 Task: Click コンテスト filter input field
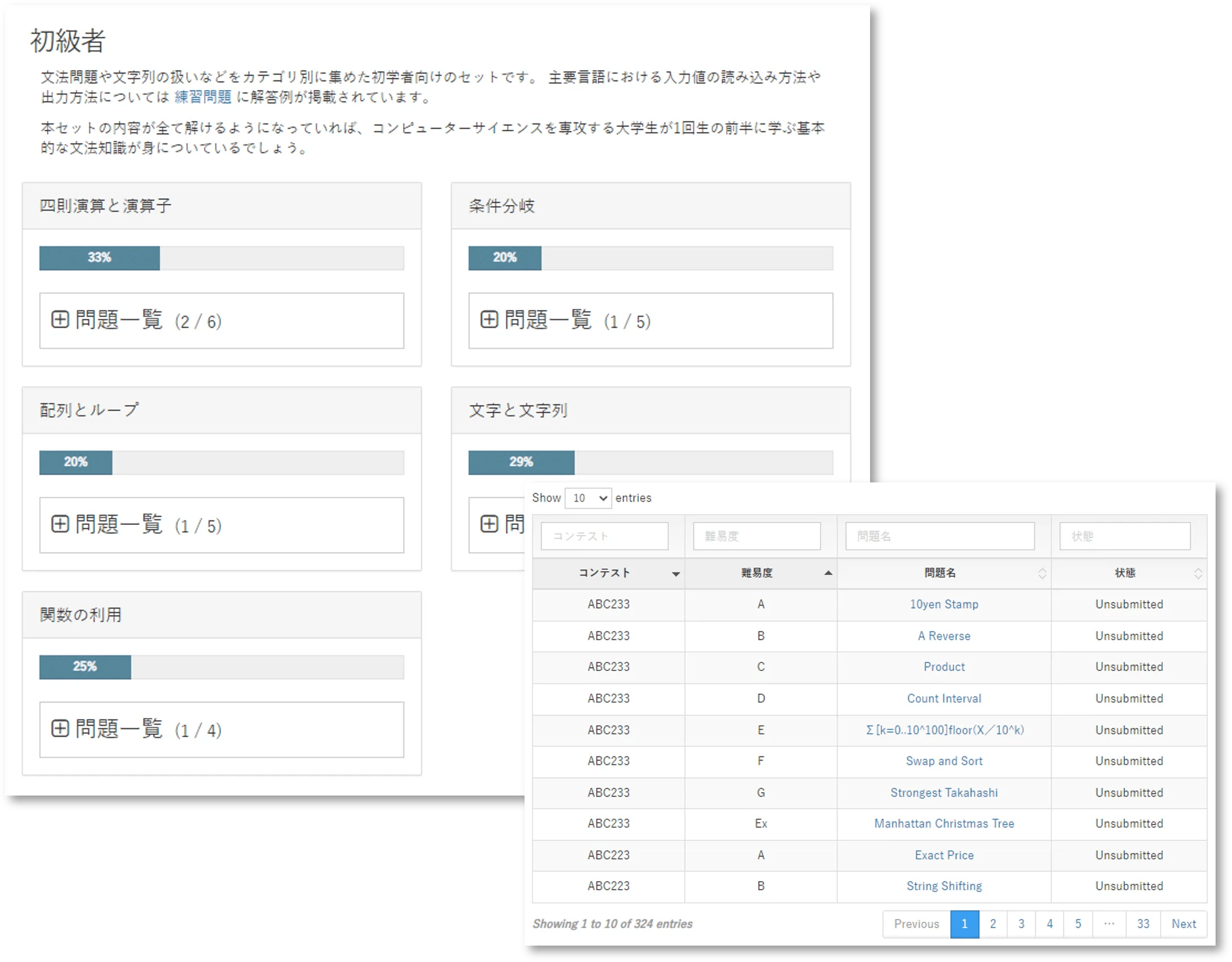604,536
